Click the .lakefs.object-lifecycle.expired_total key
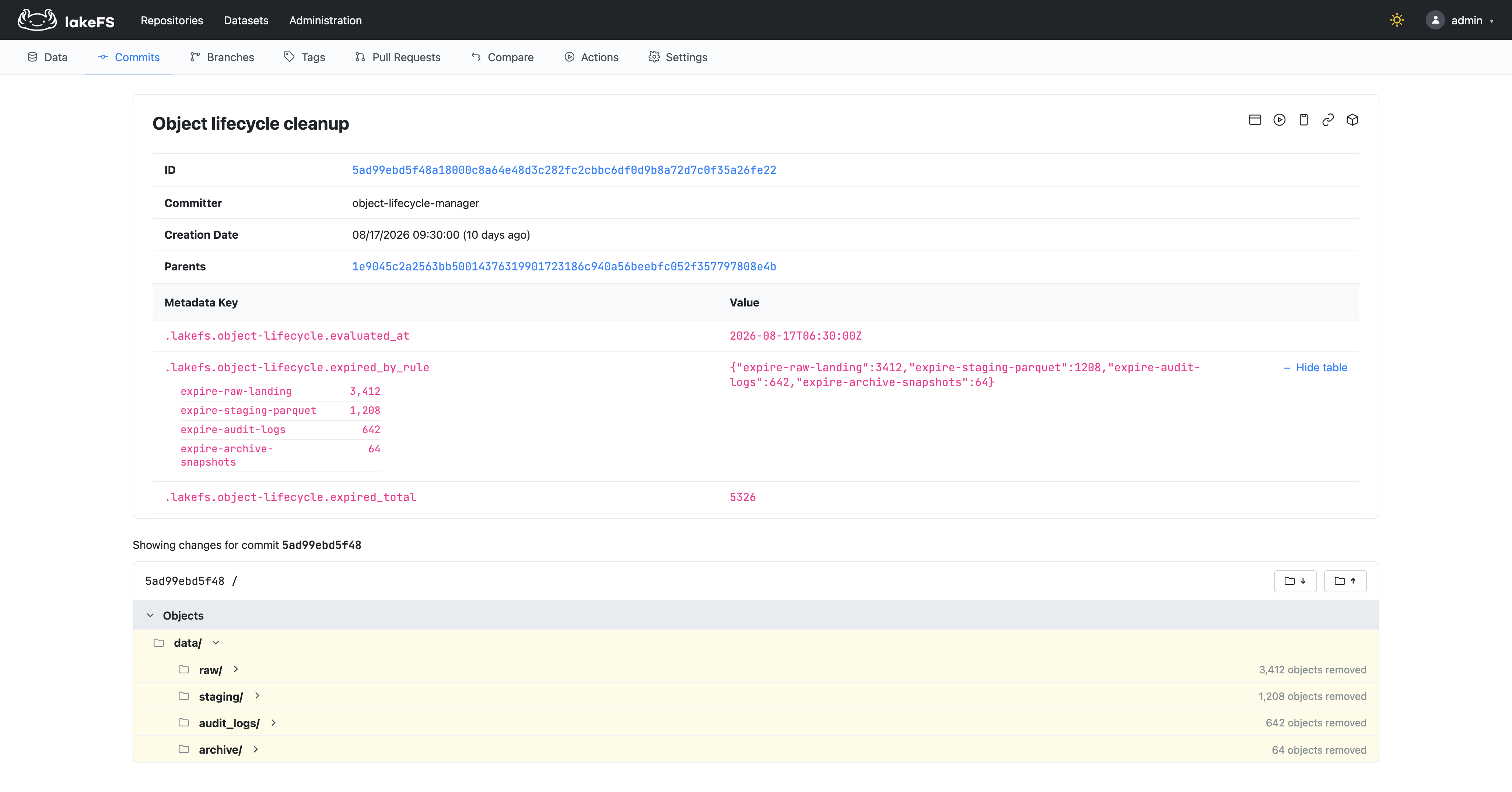This screenshot has width=1512, height=792. (291, 497)
